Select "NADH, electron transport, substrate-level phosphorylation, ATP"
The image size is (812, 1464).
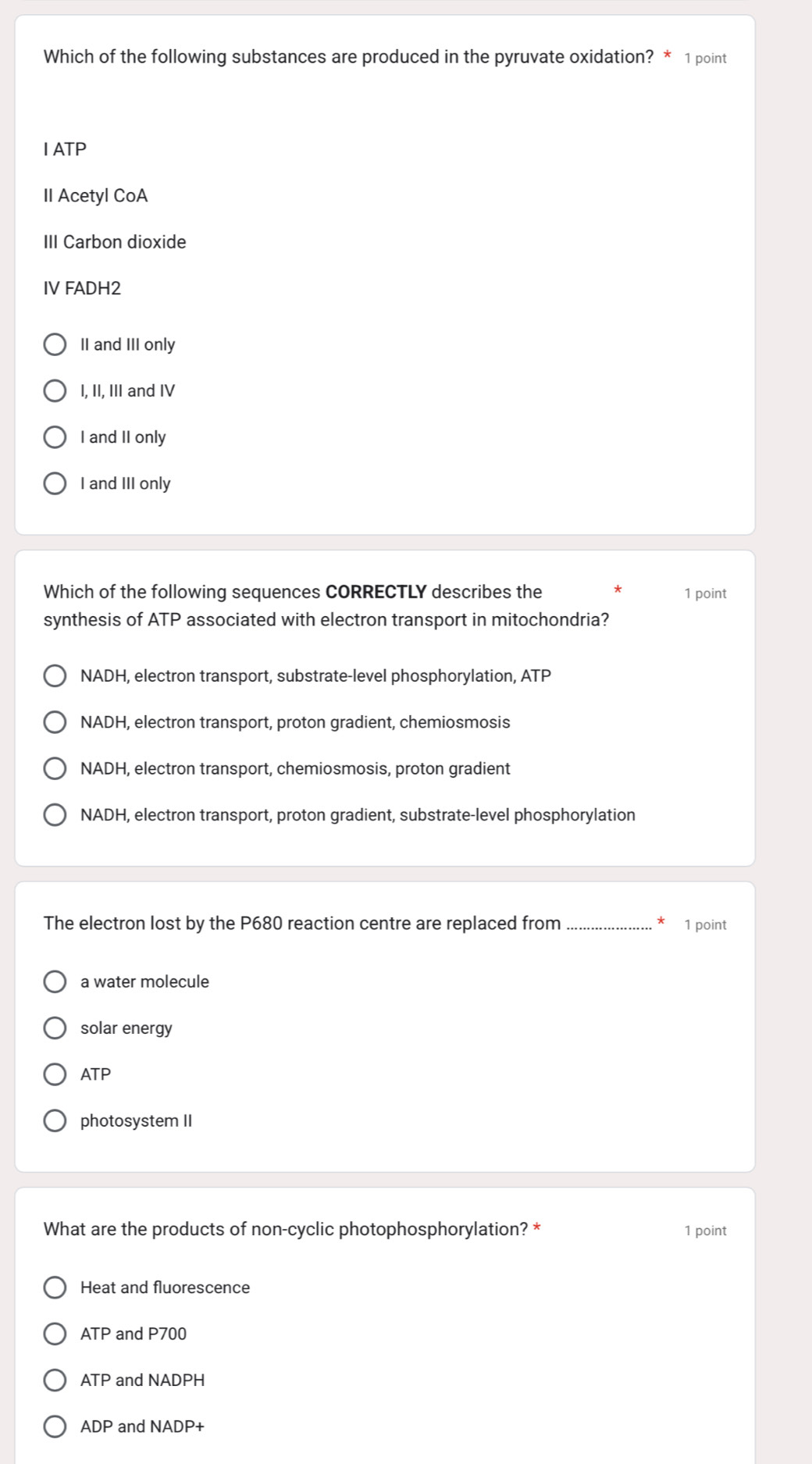click(55, 675)
